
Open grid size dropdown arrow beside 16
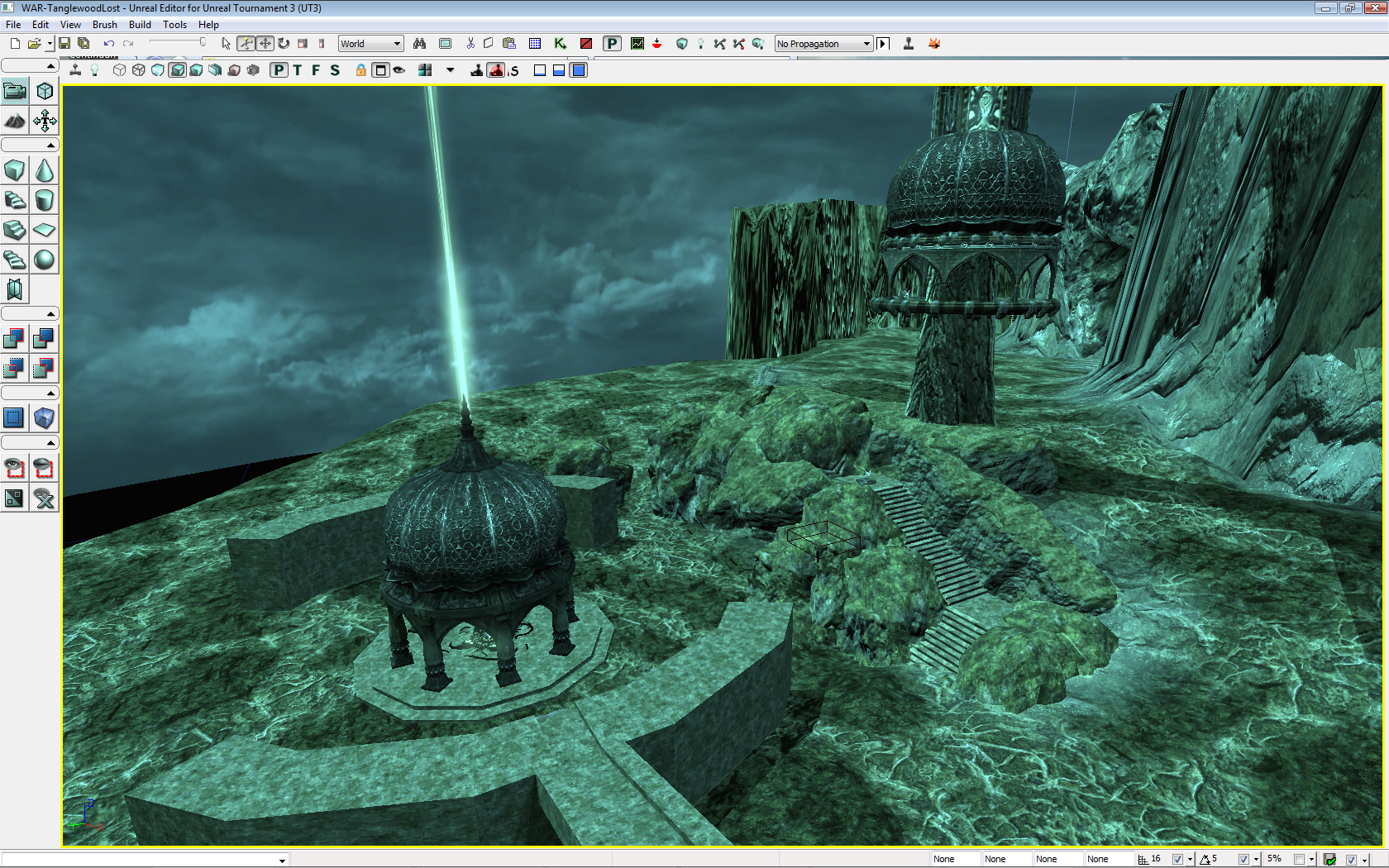pos(1190,860)
